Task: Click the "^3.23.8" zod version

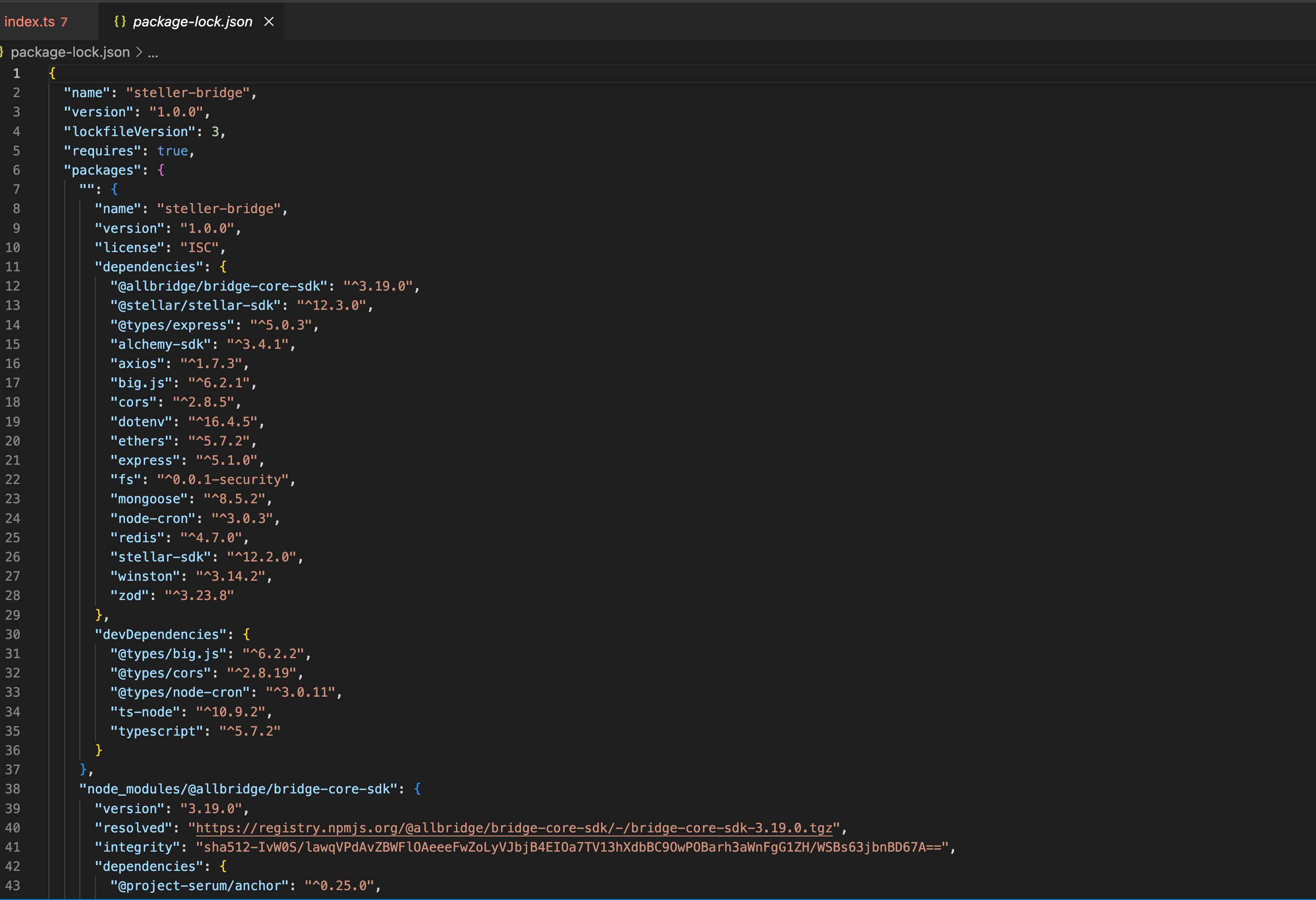Action: [x=199, y=596]
